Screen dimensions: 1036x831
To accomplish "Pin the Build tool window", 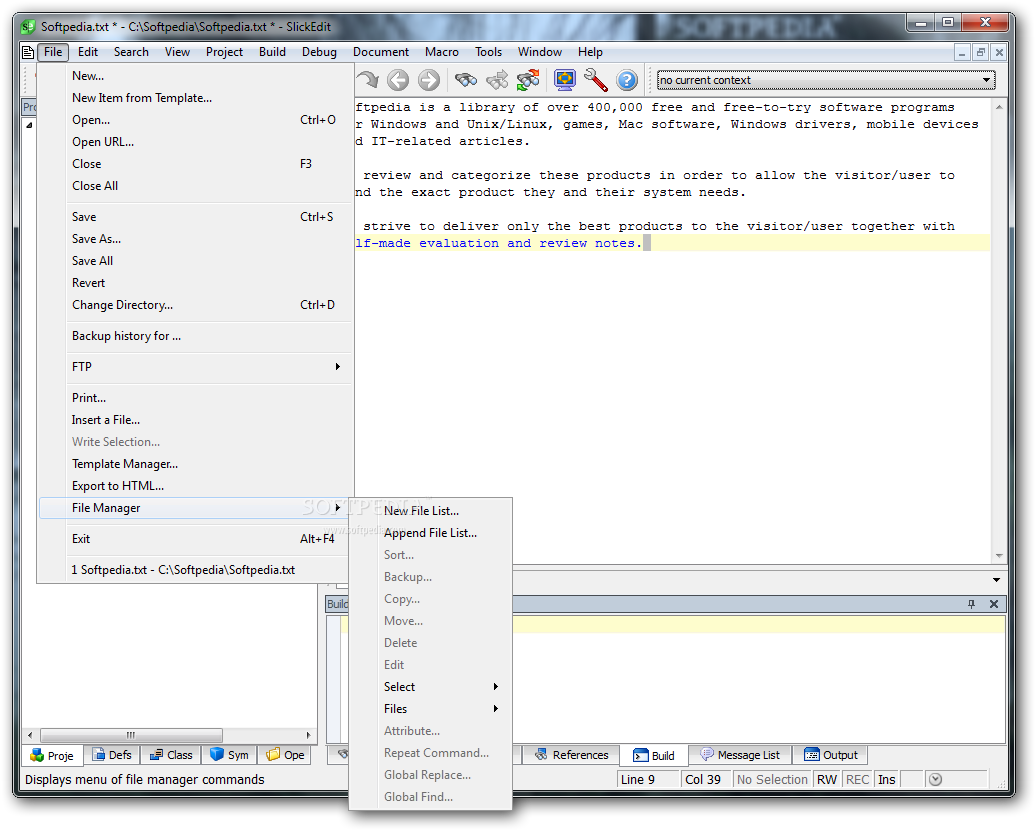I will pyautogui.click(x=971, y=604).
